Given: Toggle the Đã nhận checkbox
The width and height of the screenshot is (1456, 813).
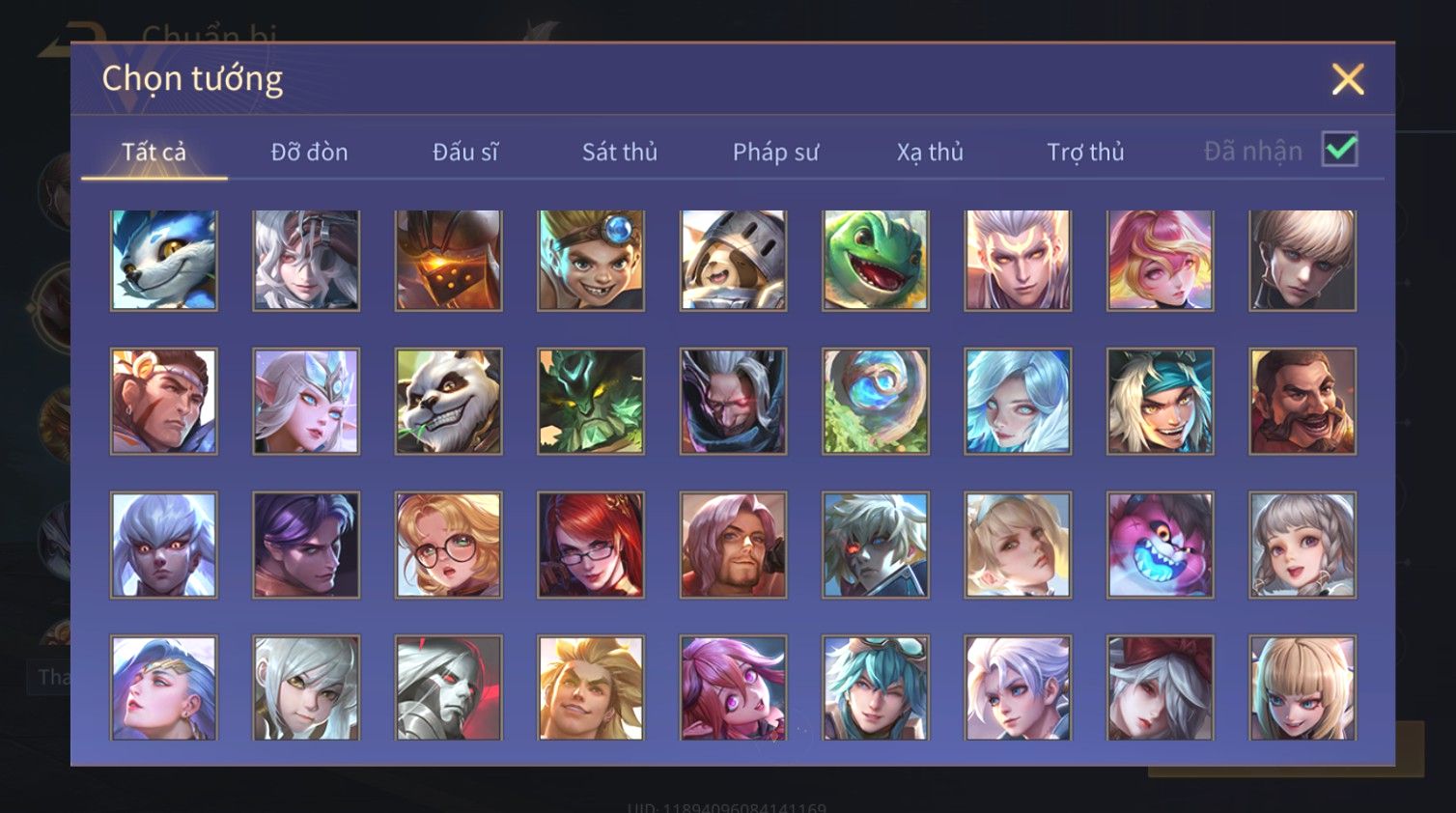Looking at the screenshot, I should [x=1340, y=150].
